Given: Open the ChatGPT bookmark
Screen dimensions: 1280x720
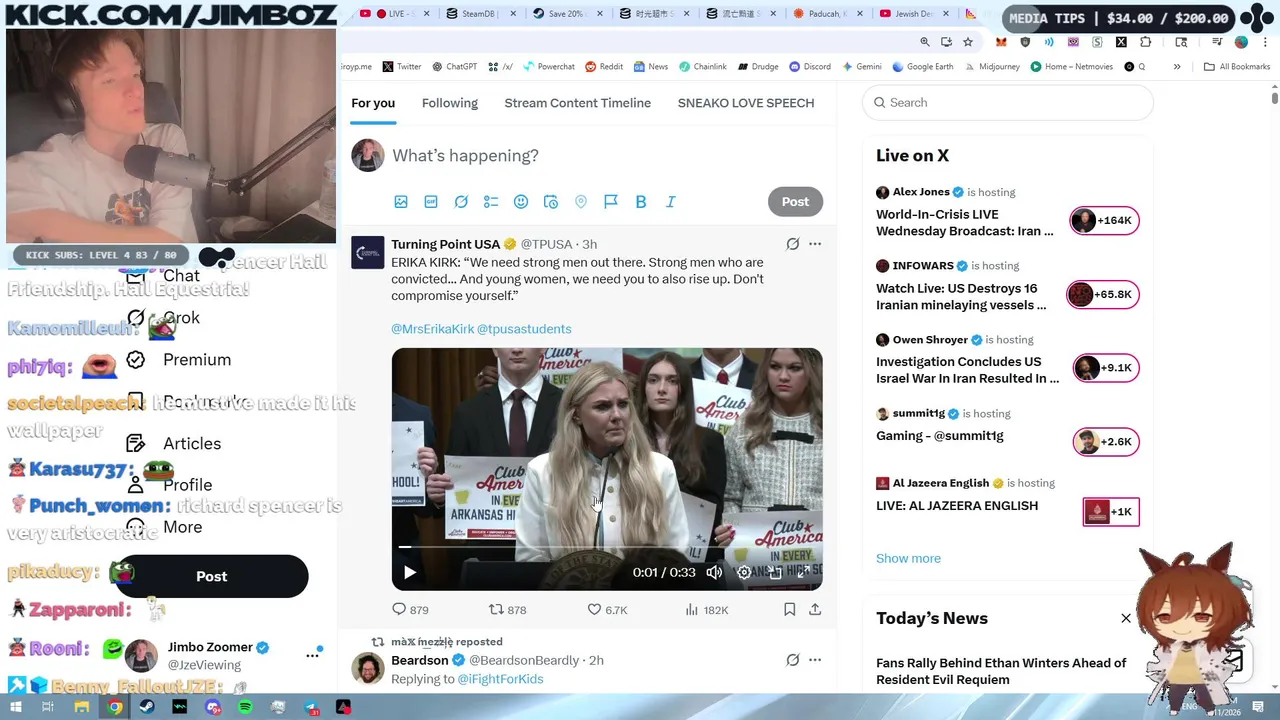Looking at the screenshot, I should [454, 67].
